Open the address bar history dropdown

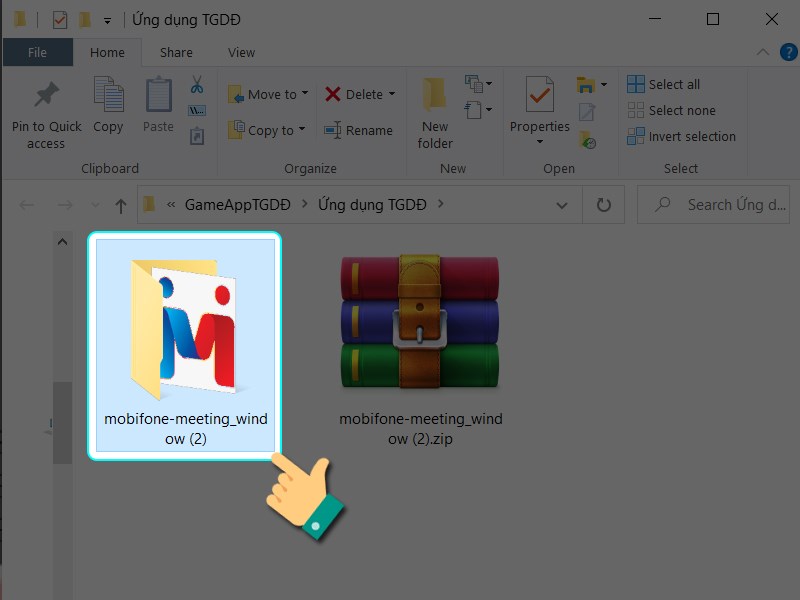click(563, 204)
